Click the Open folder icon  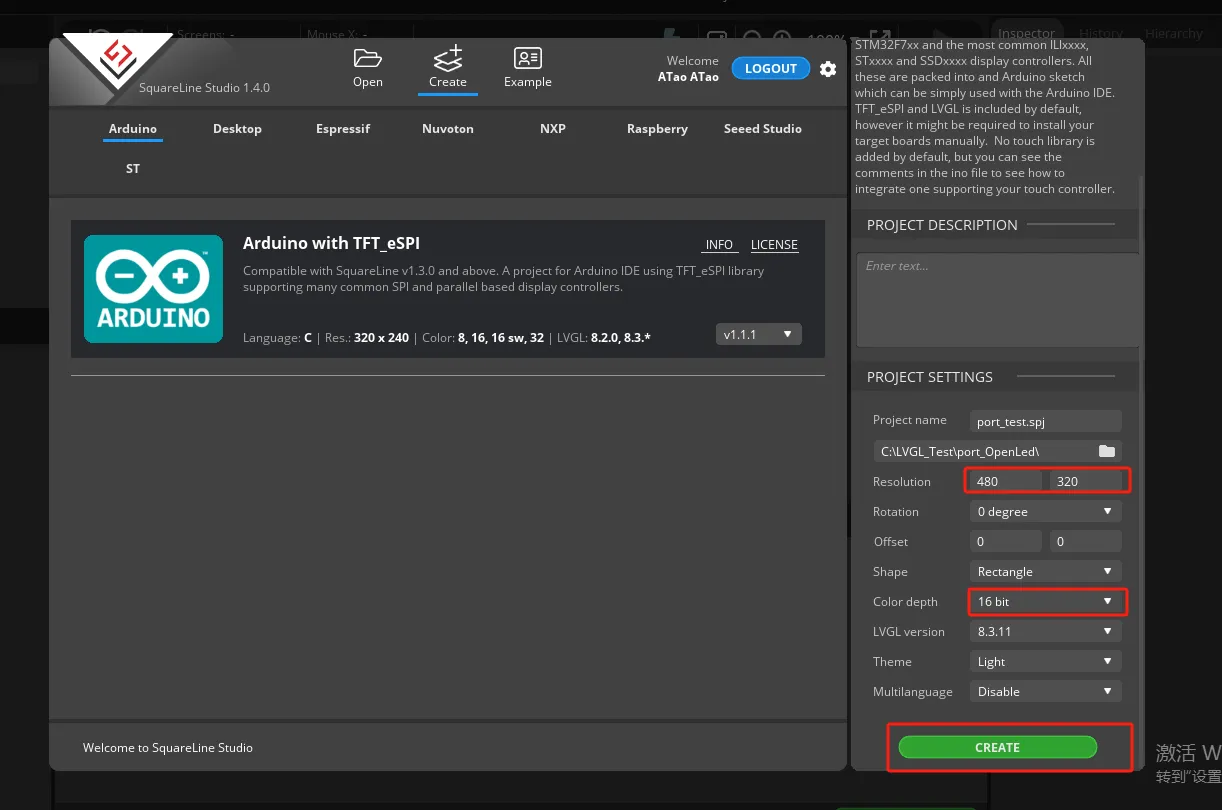(x=367, y=58)
